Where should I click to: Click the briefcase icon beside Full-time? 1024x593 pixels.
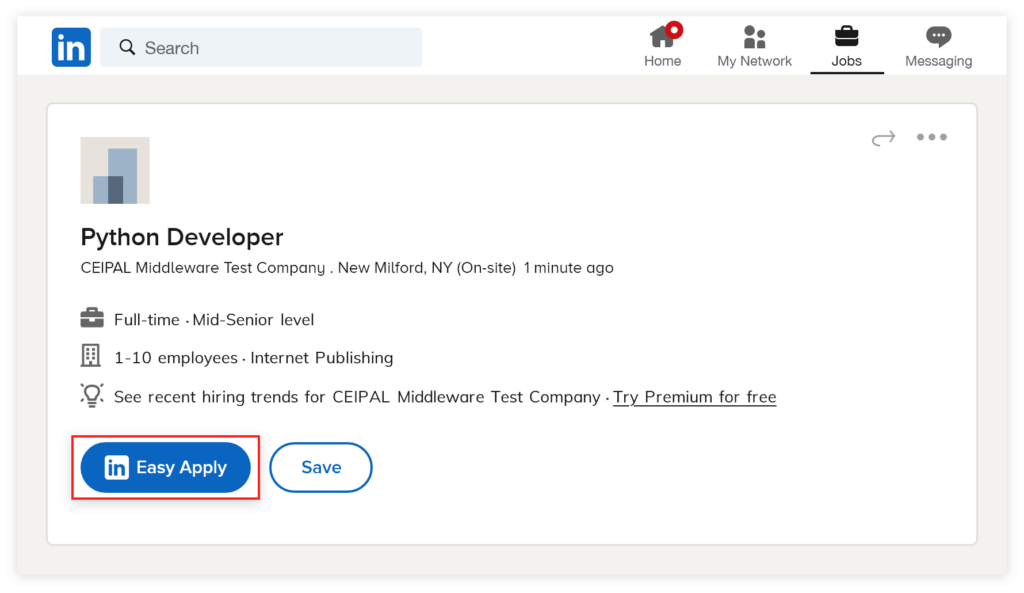92,318
